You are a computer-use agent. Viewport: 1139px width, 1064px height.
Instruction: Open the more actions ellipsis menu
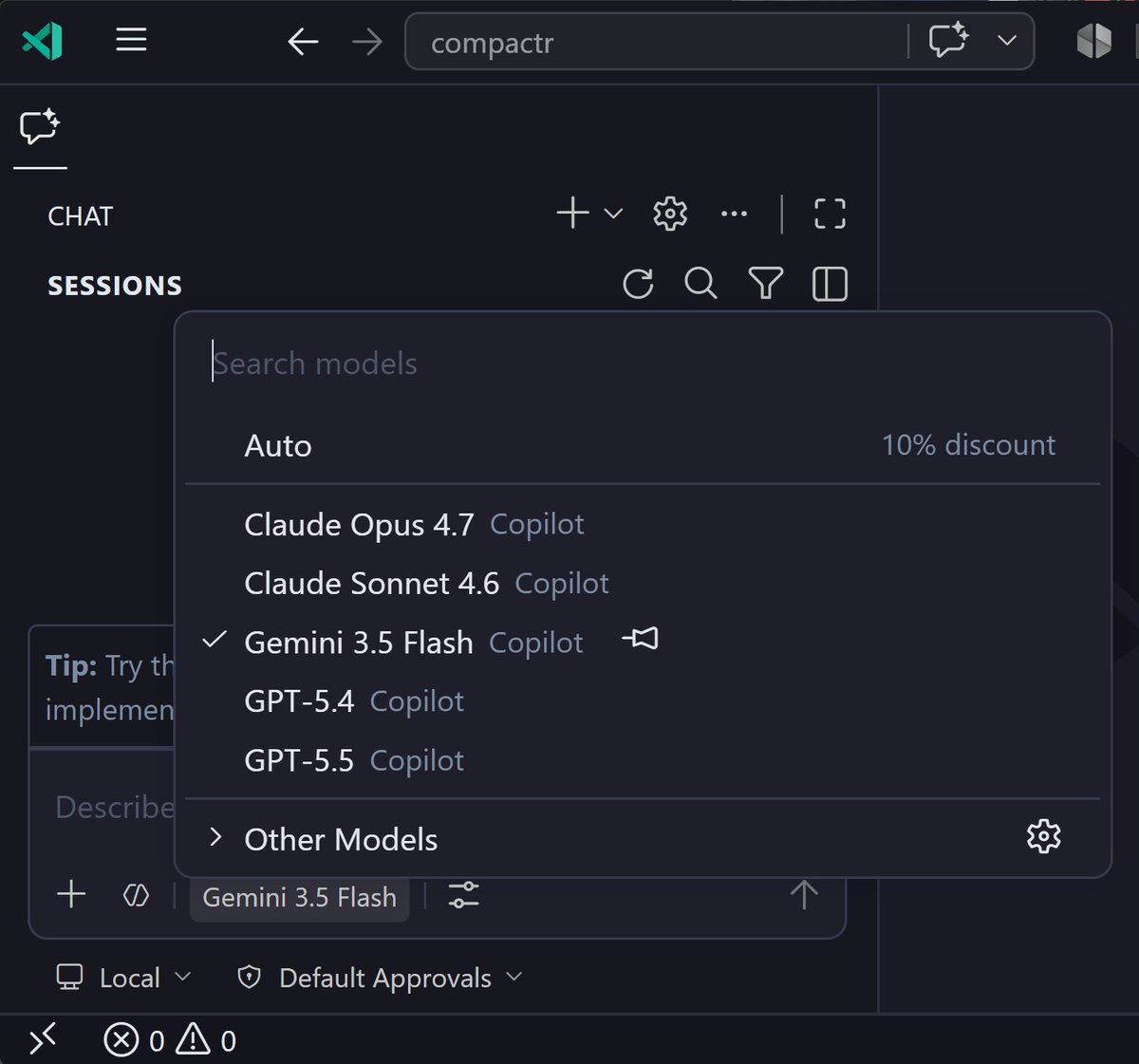coord(734,214)
